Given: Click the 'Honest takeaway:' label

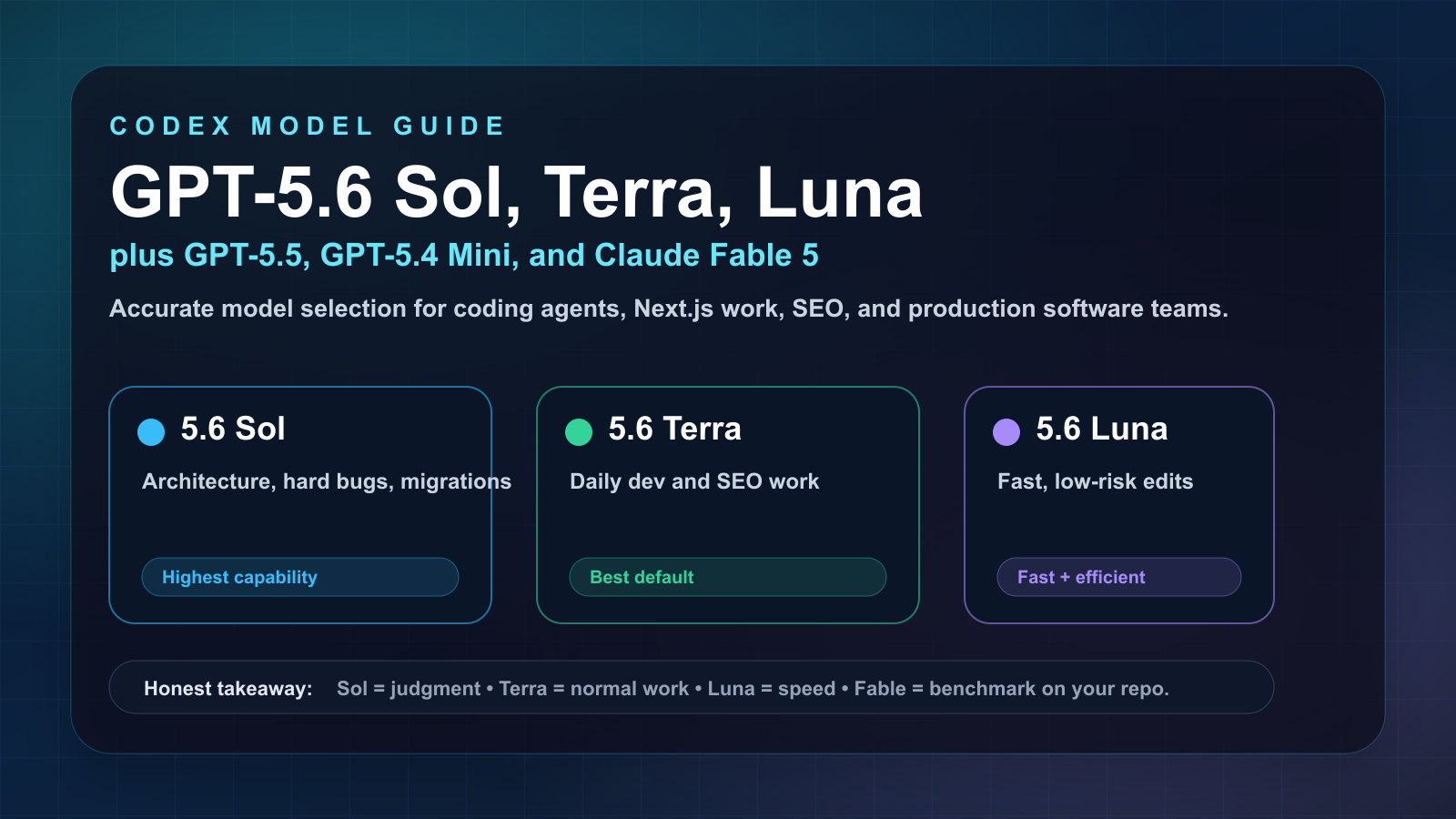Looking at the screenshot, I should coord(228,689).
